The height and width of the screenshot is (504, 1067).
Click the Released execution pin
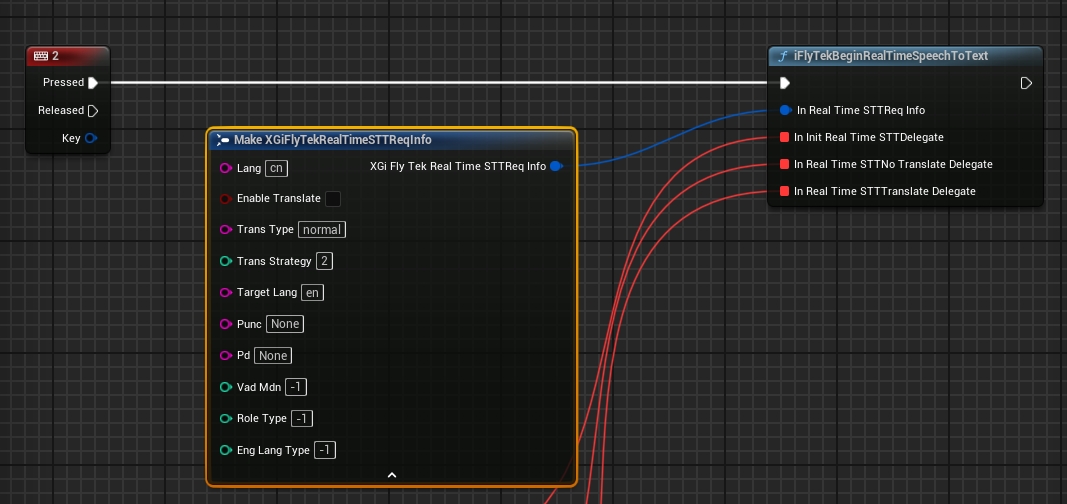point(93,110)
